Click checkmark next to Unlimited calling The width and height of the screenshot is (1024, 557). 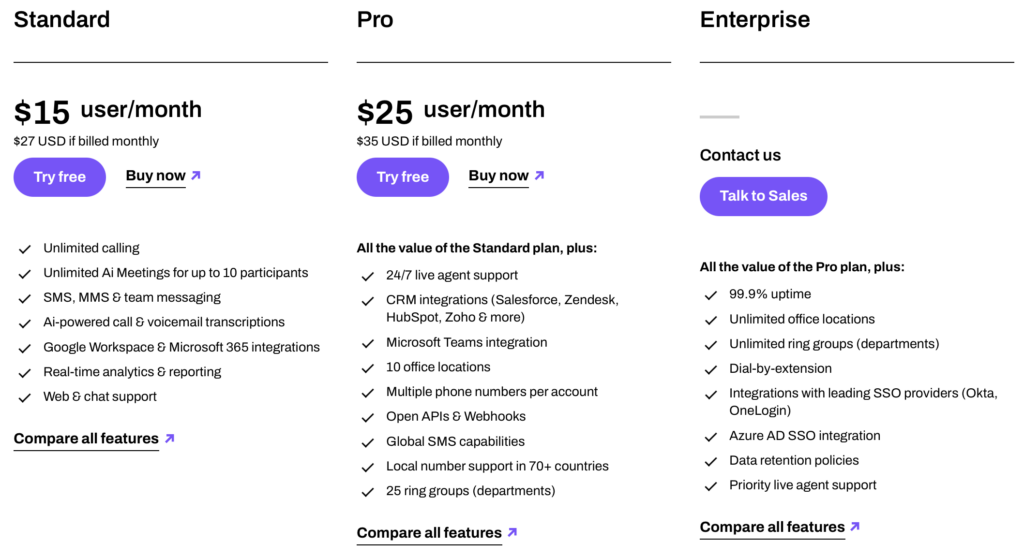[25, 248]
